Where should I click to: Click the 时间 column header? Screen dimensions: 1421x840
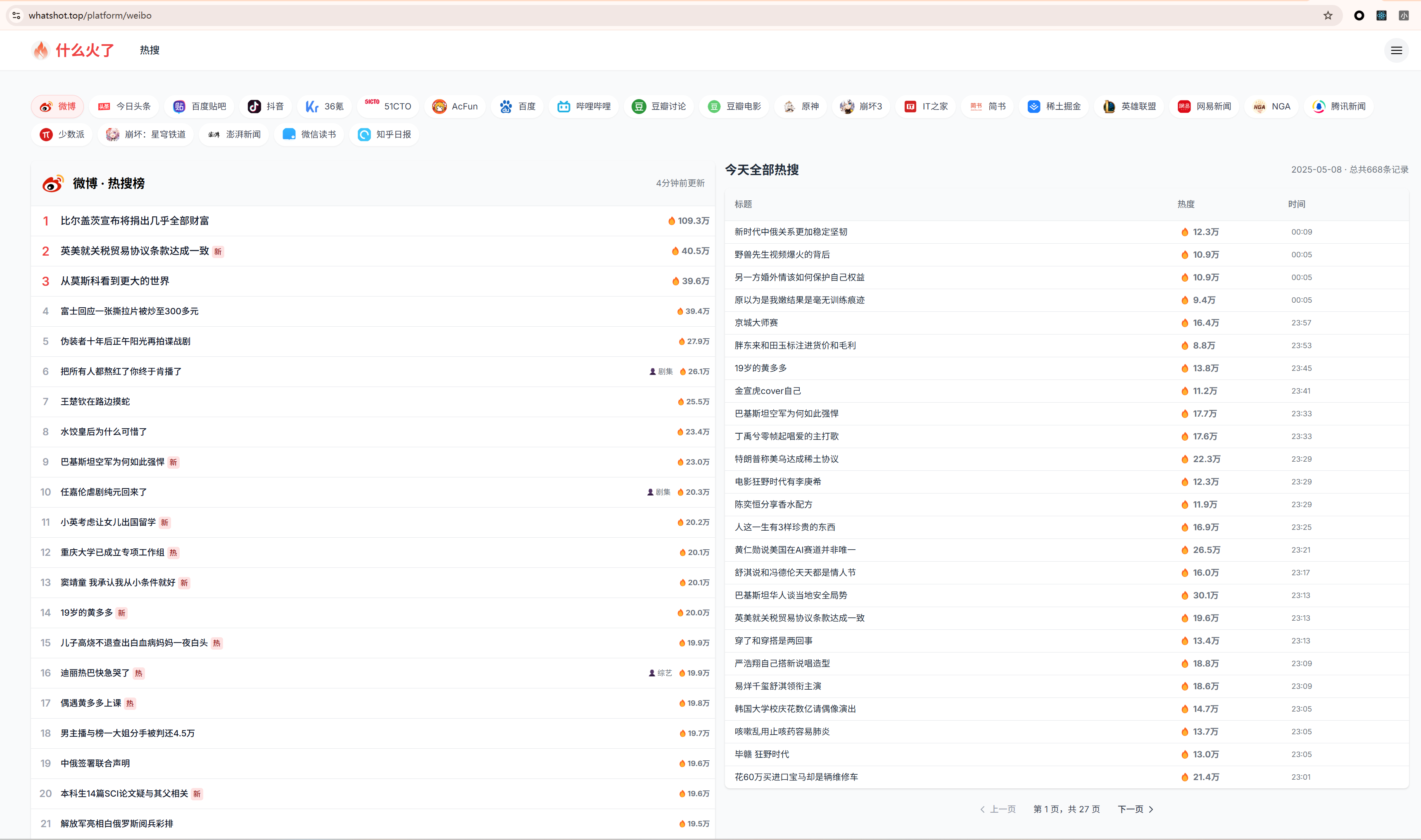[x=1296, y=204]
